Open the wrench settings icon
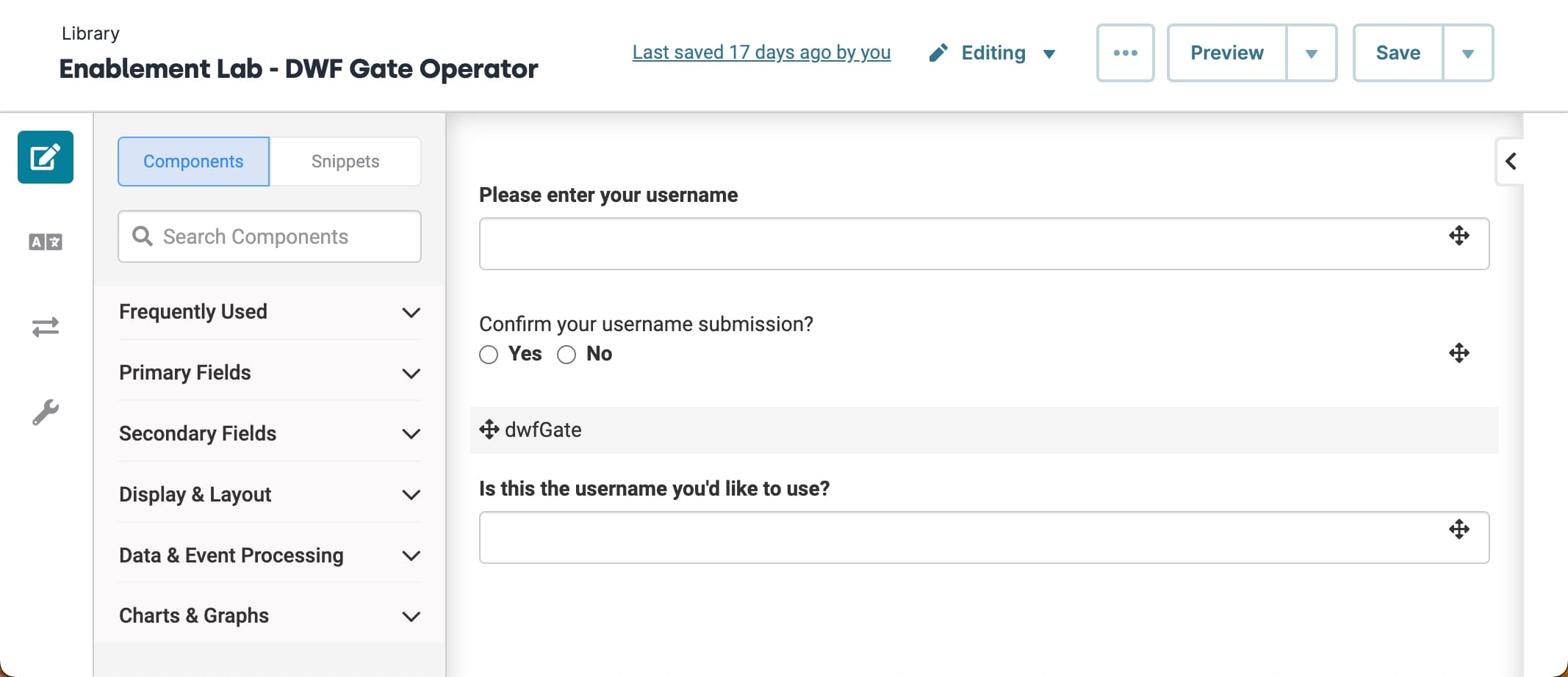1568x677 pixels. point(46,412)
